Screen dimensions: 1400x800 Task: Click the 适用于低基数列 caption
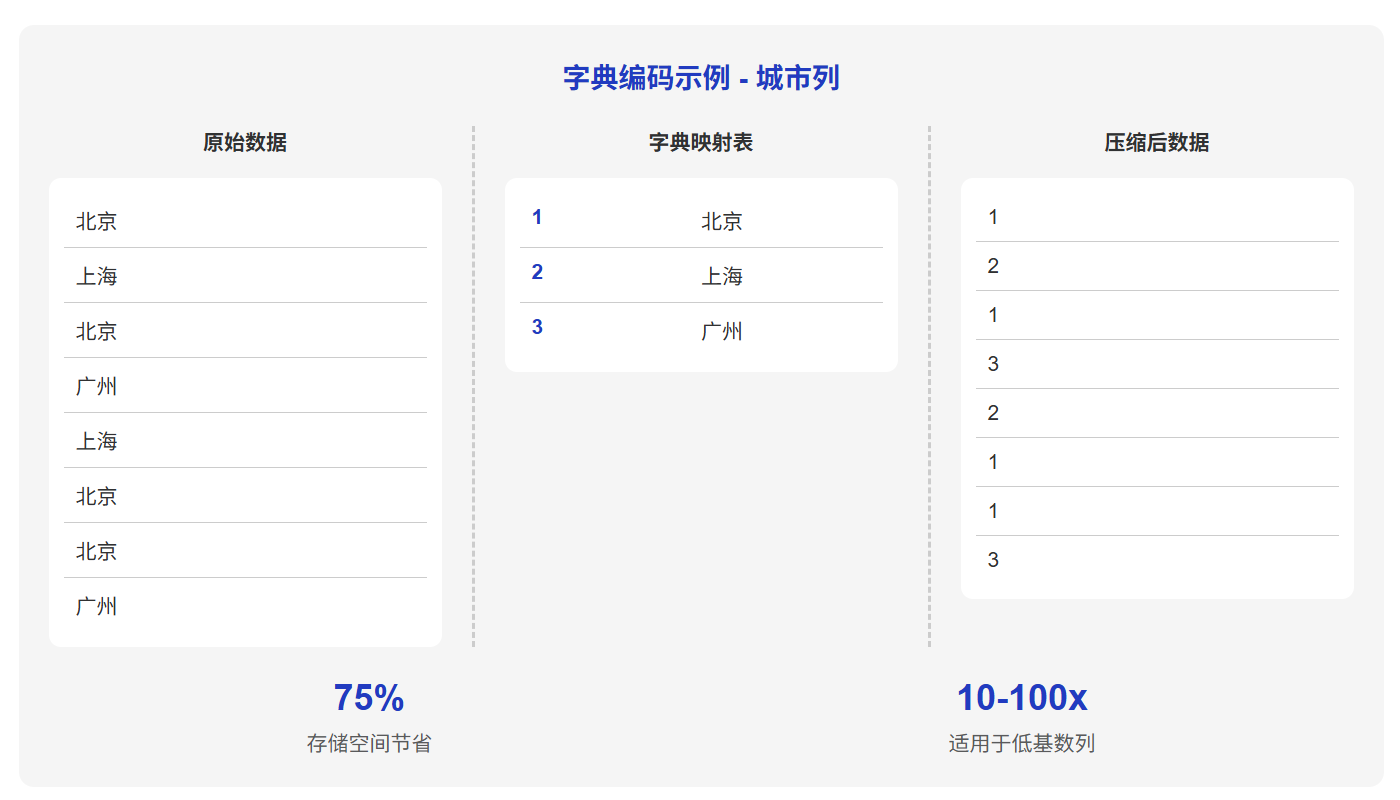click(x=1022, y=744)
